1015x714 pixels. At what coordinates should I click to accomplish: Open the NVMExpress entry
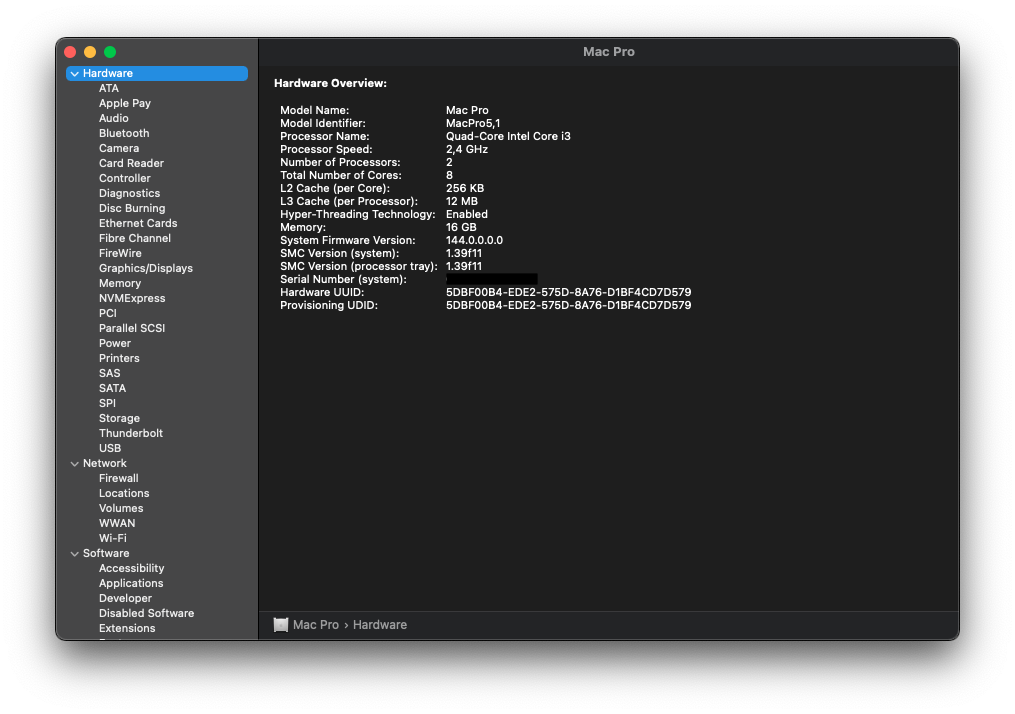click(132, 298)
